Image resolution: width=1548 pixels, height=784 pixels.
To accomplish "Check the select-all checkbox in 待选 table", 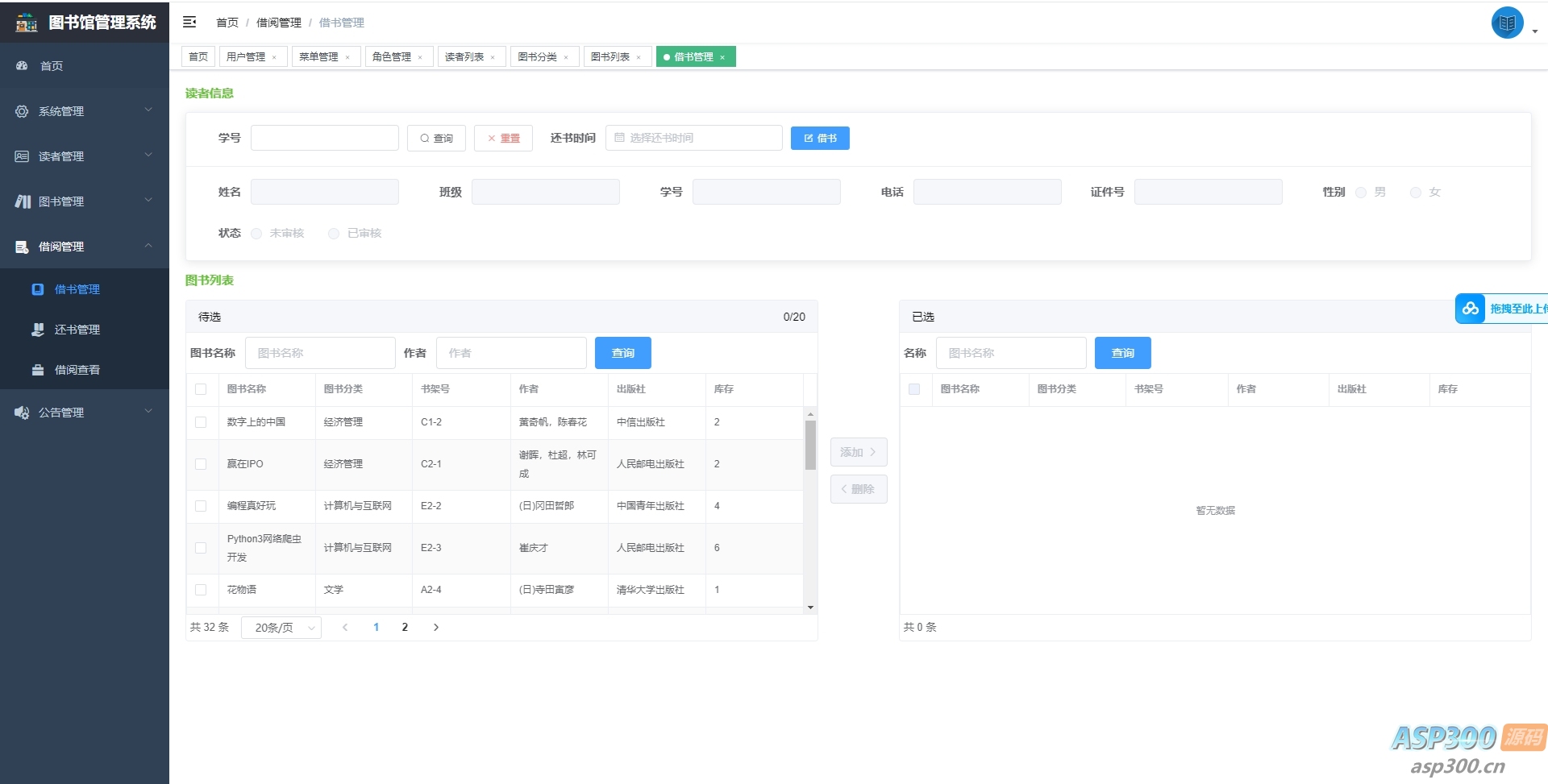I will click(202, 389).
